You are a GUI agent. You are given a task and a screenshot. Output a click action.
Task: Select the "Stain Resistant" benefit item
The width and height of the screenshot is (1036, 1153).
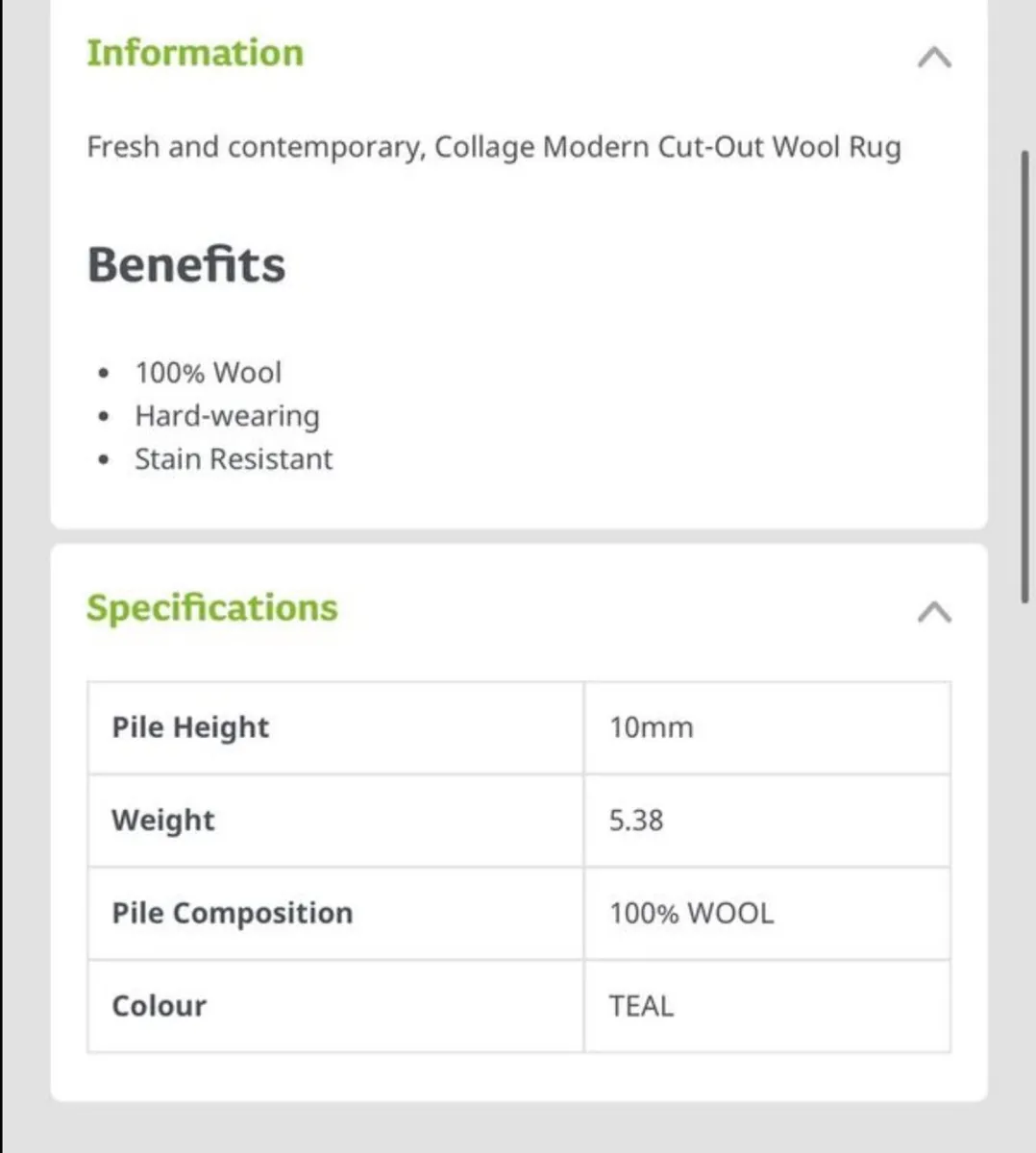click(x=234, y=458)
